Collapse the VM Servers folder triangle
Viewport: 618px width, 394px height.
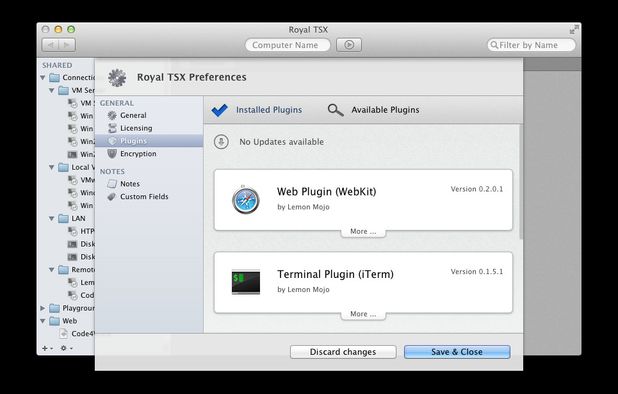click(x=52, y=90)
